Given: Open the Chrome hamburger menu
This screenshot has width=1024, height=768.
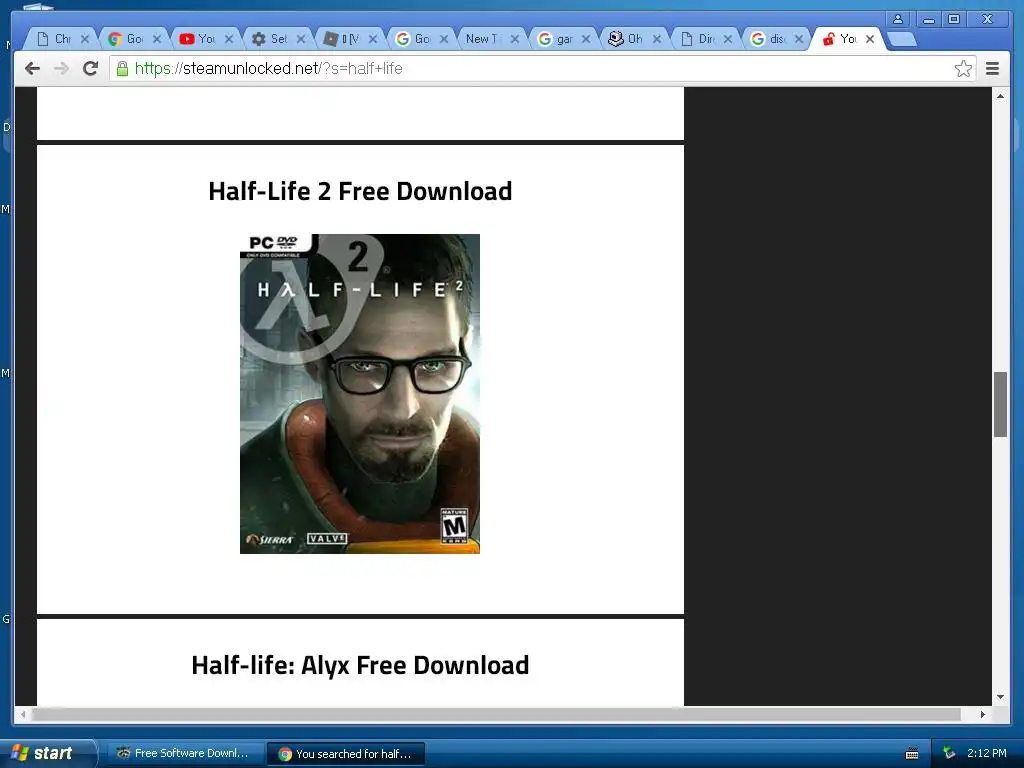Looking at the screenshot, I should pyautogui.click(x=992, y=69).
